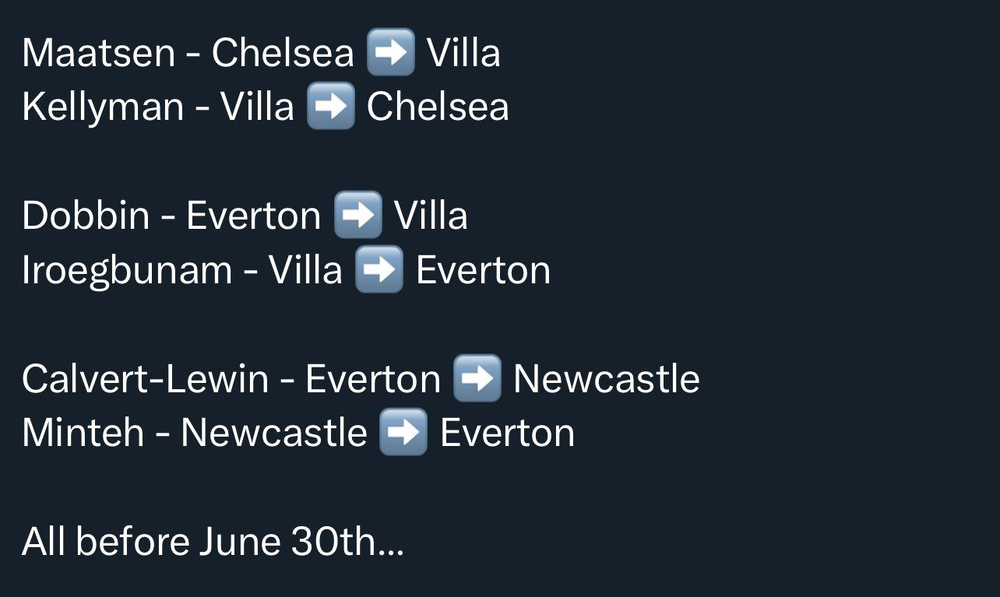Click the arrow emoji after Chelsea in Maatsen line
1000x597 pixels.
pos(391,52)
